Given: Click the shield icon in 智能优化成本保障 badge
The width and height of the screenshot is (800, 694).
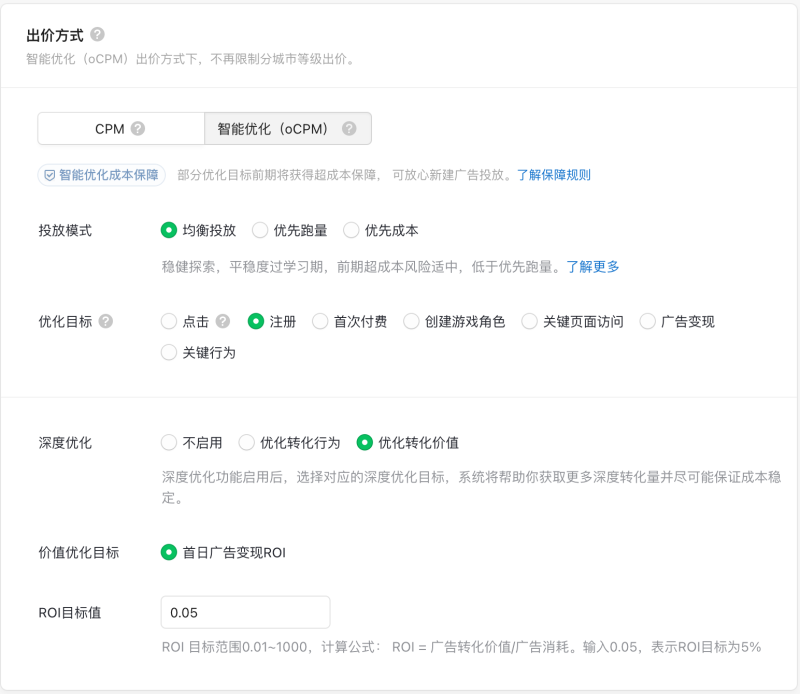Looking at the screenshot, I should (49, 173).
